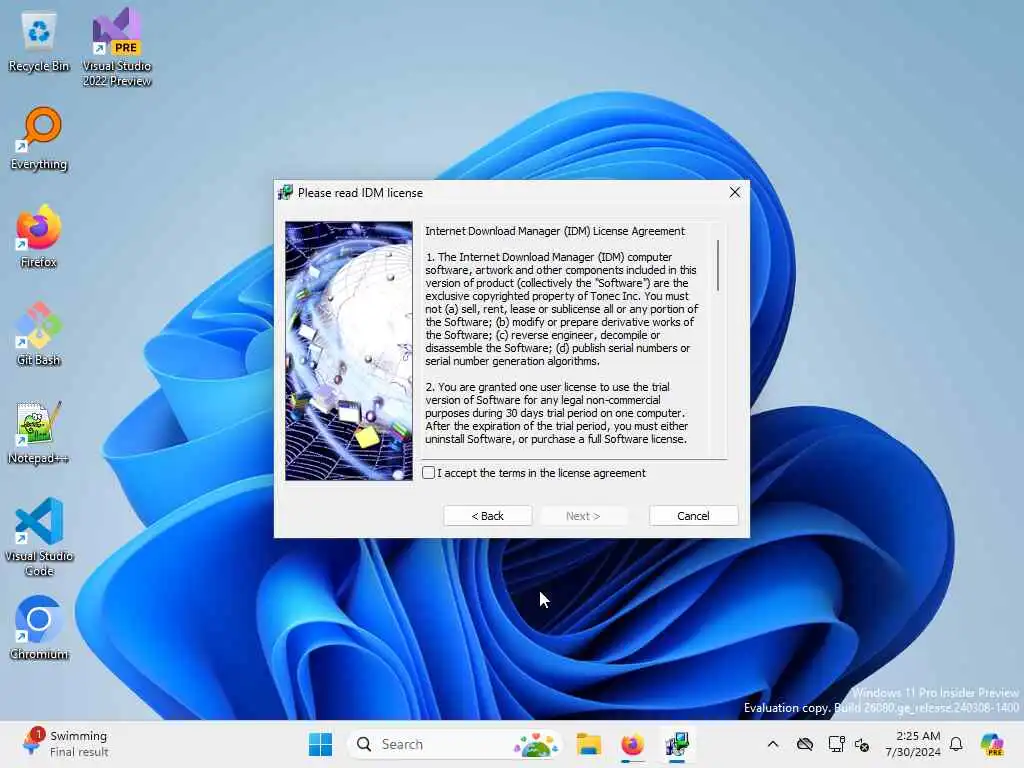Open the Recycle Bin desktop icon
This screenshot has height=768, width=1024.
click(39, 42)
